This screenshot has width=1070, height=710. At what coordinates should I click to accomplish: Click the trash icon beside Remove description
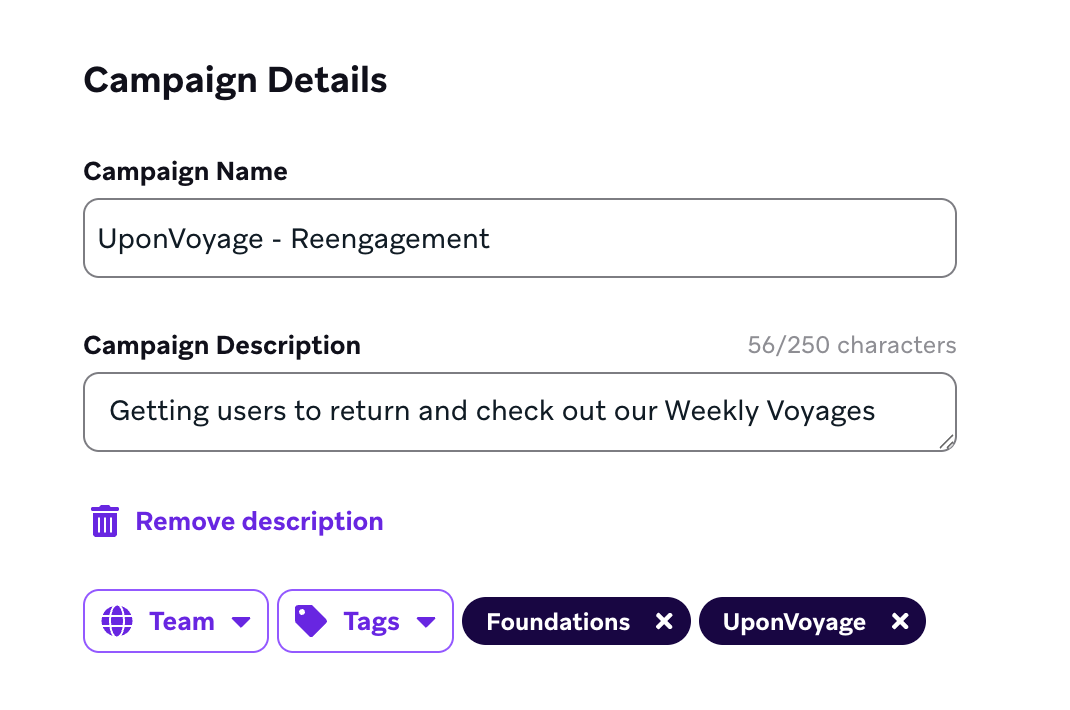(x=105, y=522)
